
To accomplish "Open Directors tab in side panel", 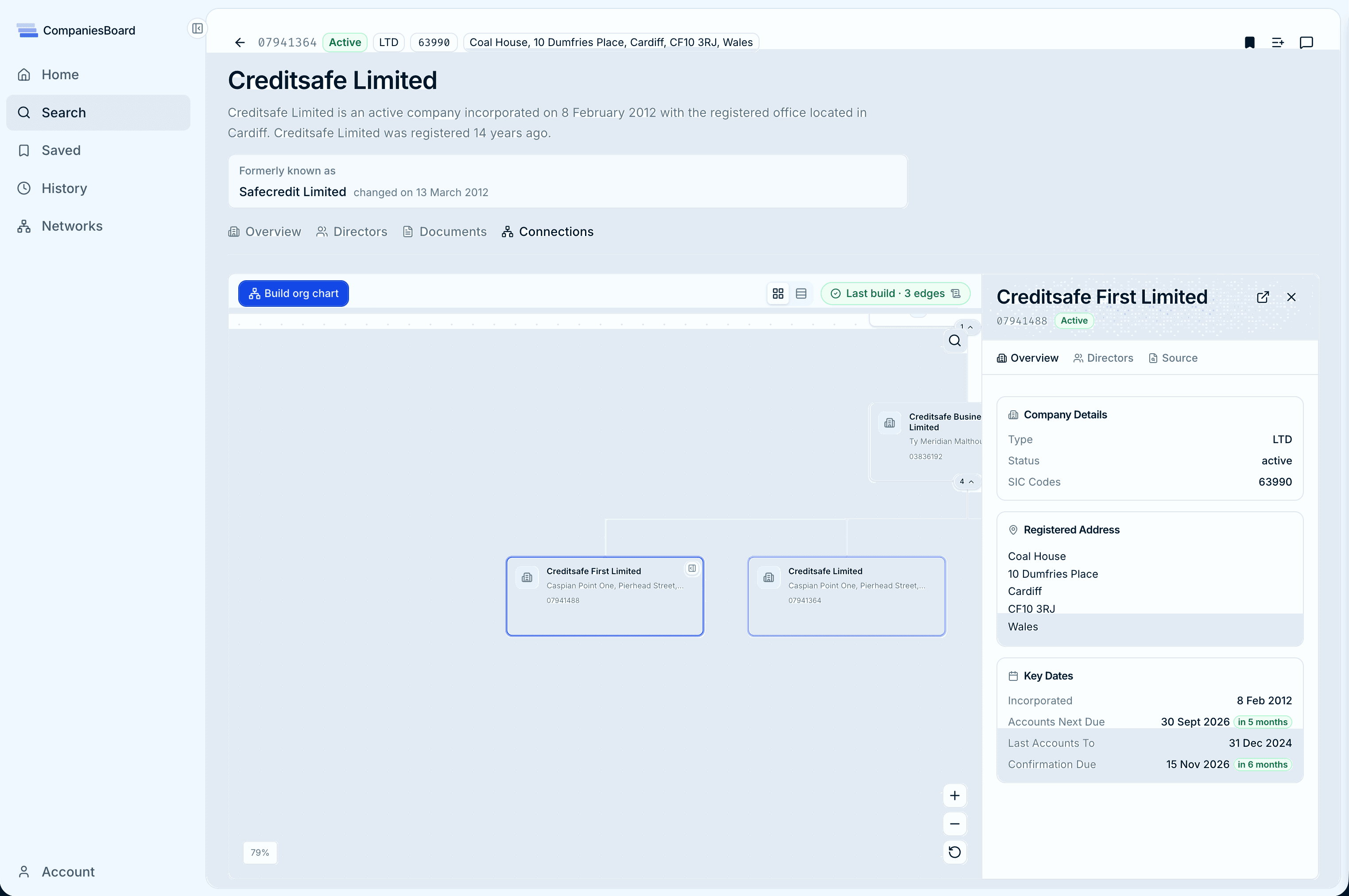I will tap(1103, 358).
